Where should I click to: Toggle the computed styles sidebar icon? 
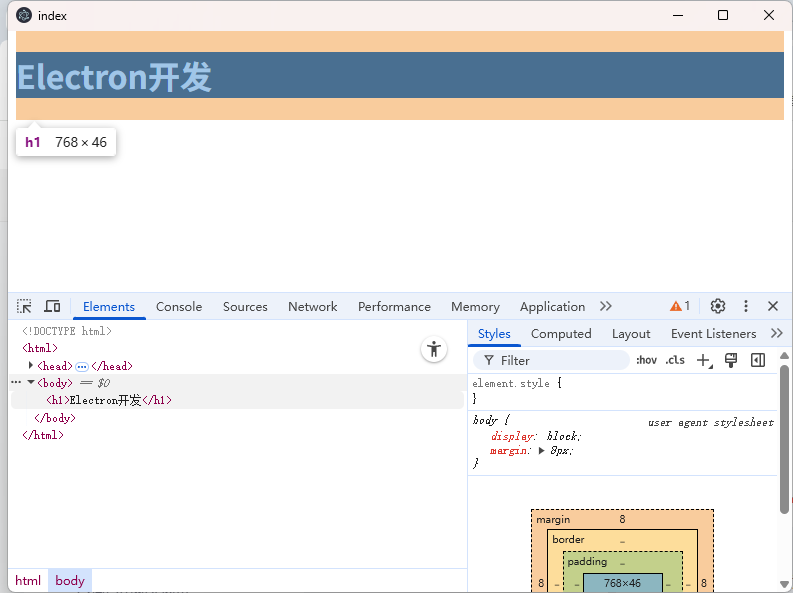(758, 360)
